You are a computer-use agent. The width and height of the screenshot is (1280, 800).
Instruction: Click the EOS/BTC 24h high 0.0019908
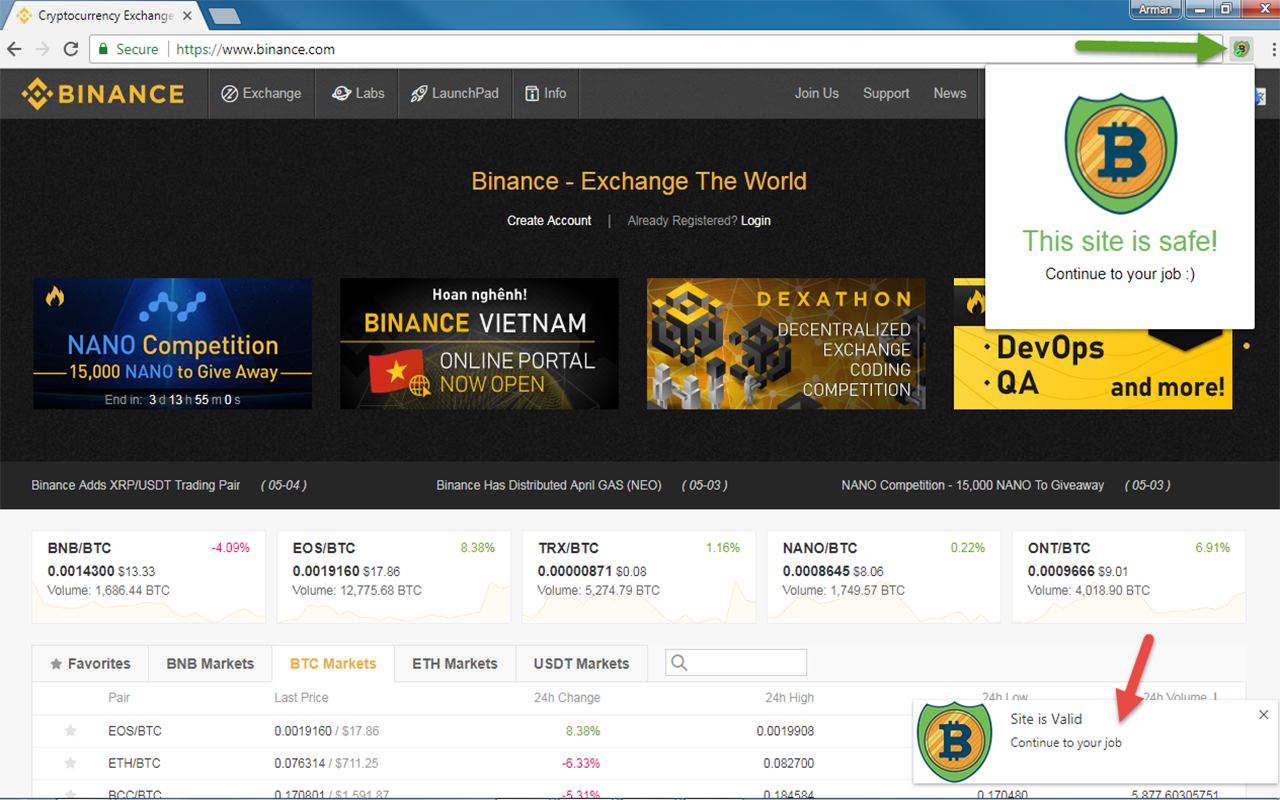[785, 731]
